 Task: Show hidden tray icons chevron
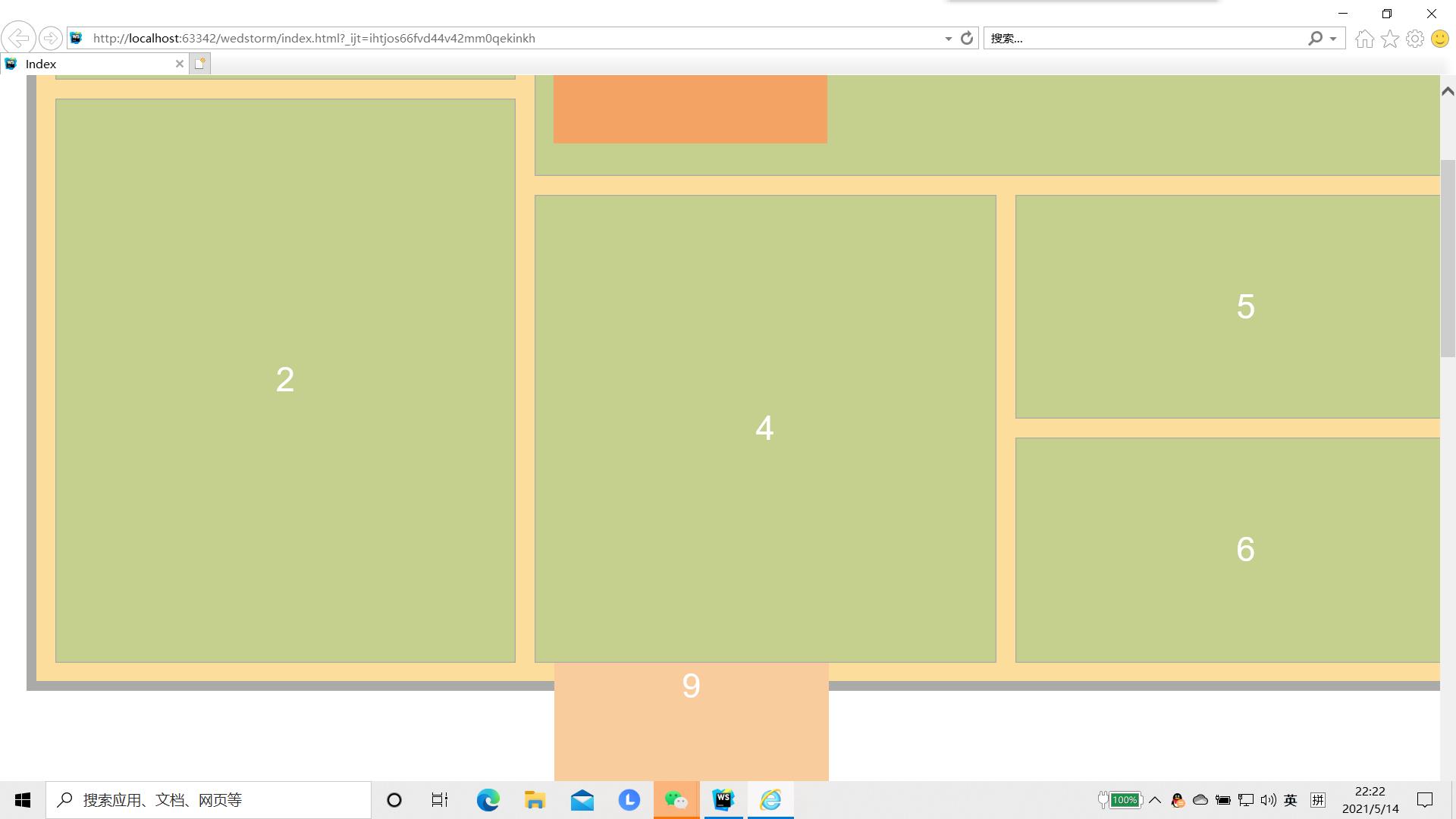[x=1155, y=800]
